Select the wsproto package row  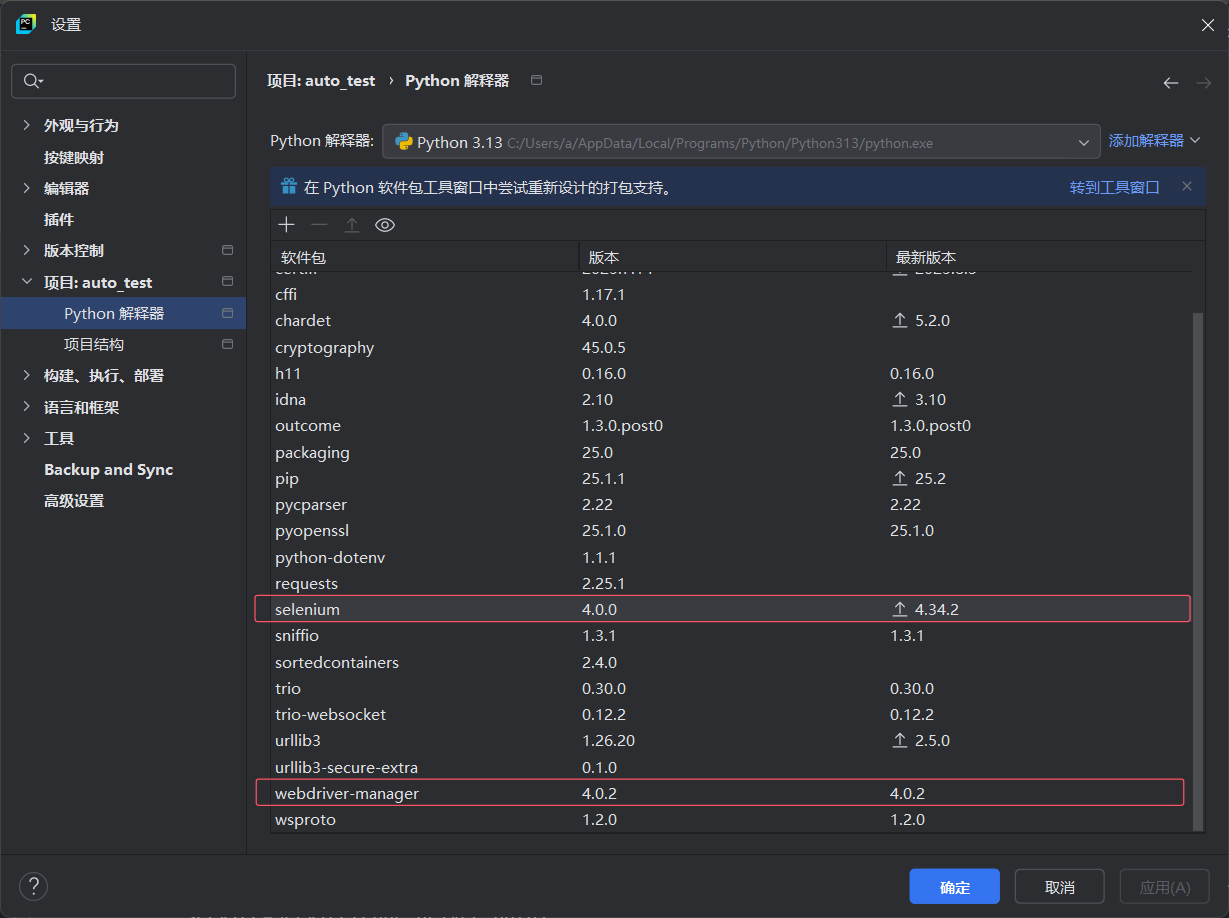(731, 819)
